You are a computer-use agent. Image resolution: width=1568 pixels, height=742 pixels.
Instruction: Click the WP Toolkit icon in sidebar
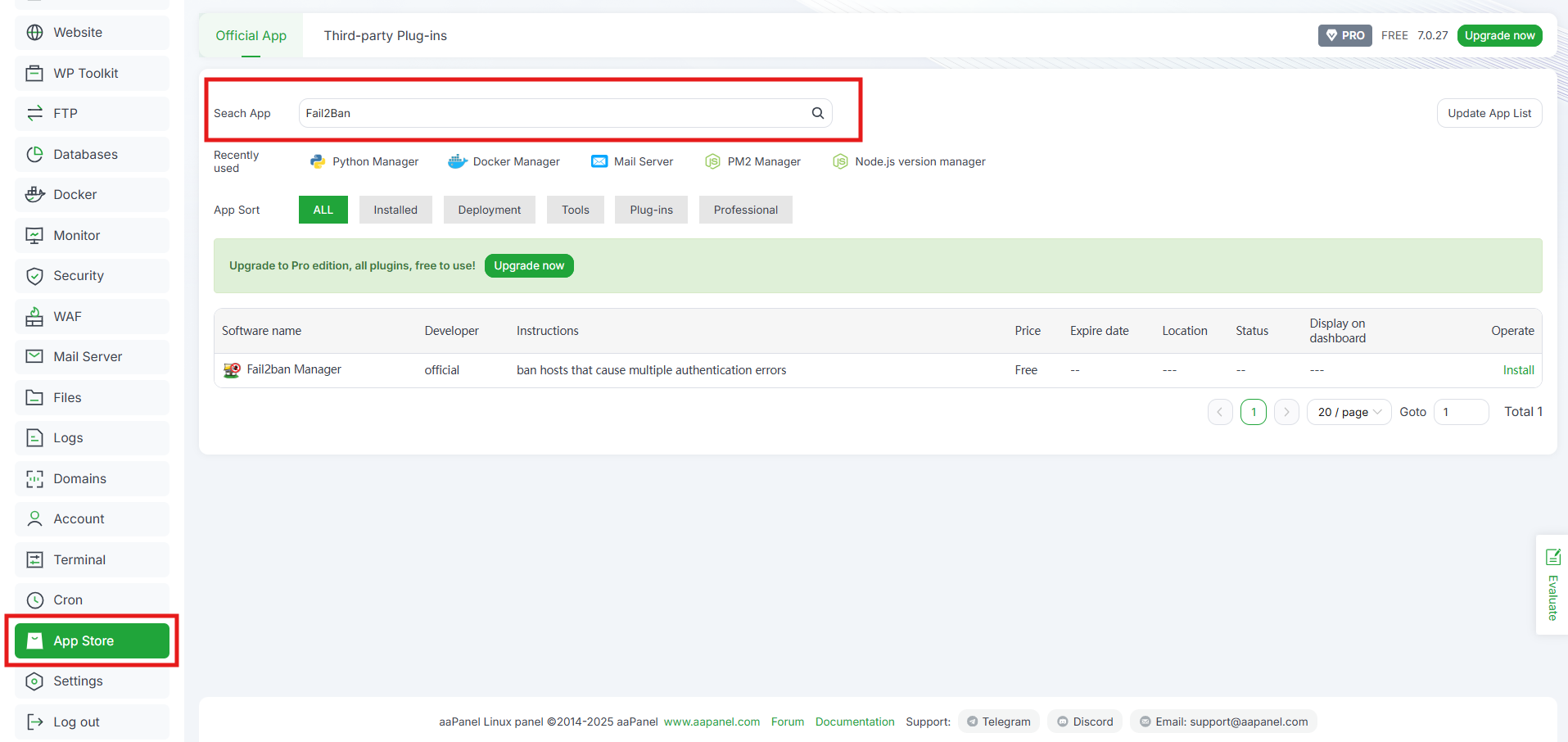(x=34, y=73)
